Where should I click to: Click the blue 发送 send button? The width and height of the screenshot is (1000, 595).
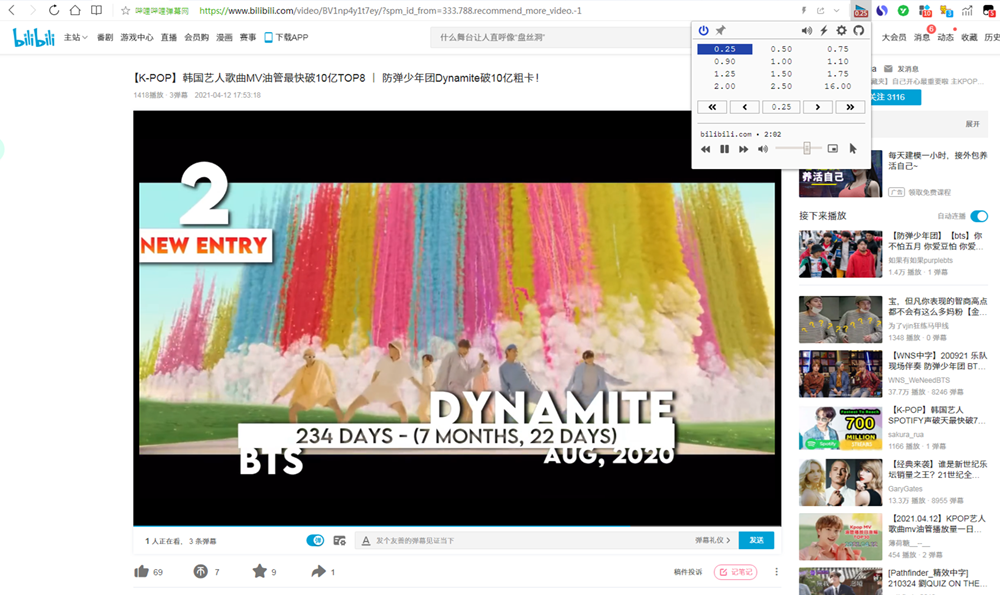(x=756, y=540)
